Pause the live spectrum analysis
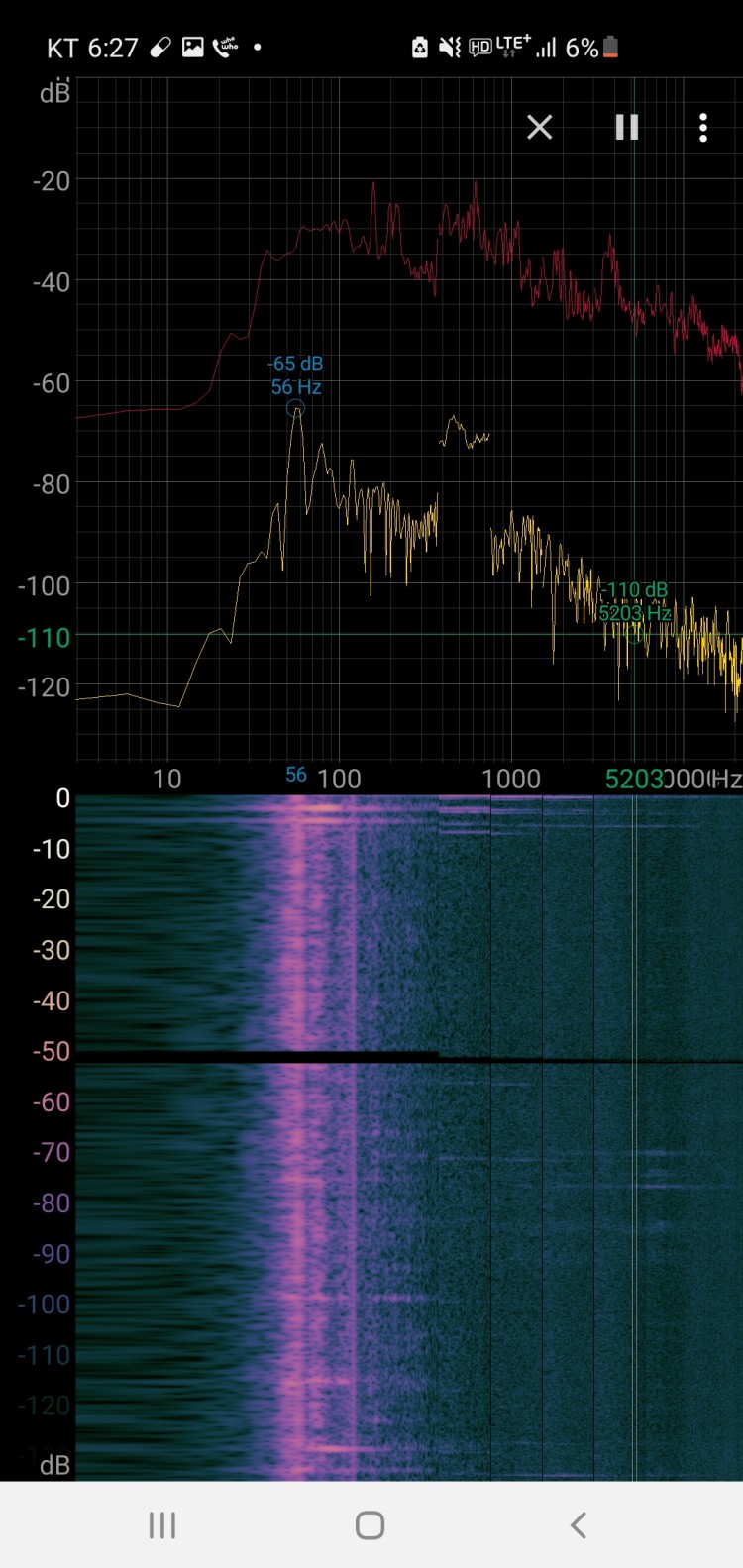 pos(626,127)
